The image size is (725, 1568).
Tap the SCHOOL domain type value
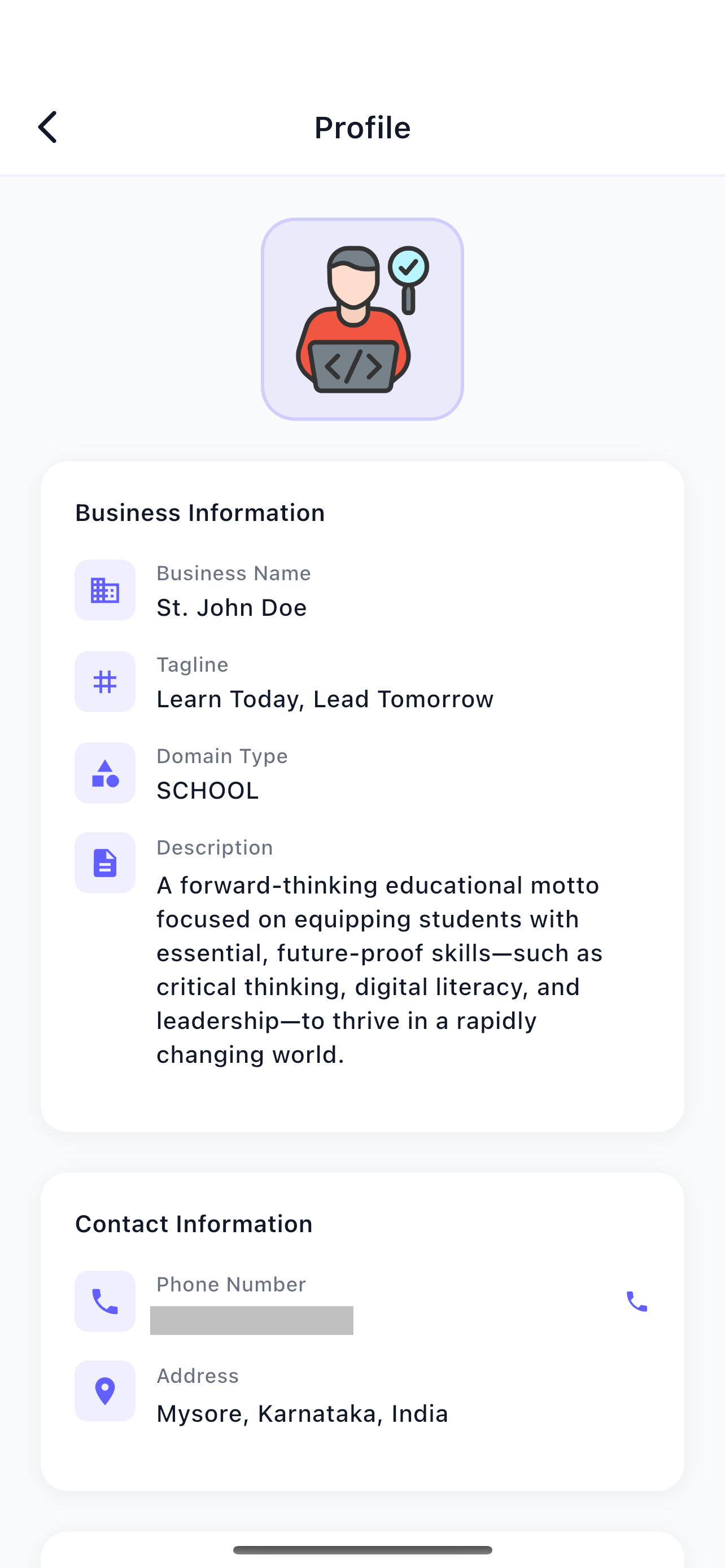208,790
